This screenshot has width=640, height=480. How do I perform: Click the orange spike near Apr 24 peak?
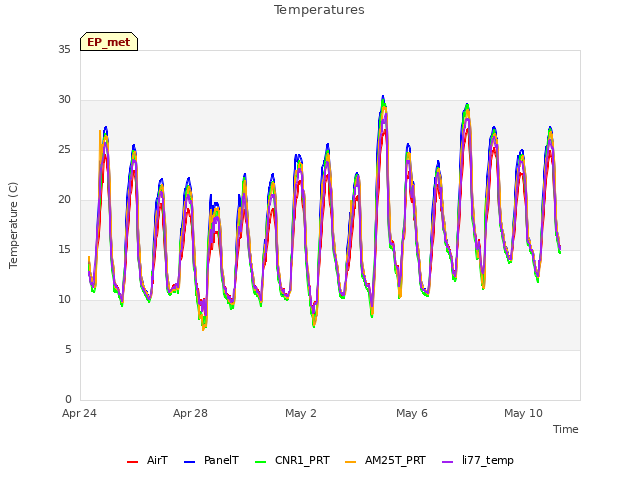100,131
